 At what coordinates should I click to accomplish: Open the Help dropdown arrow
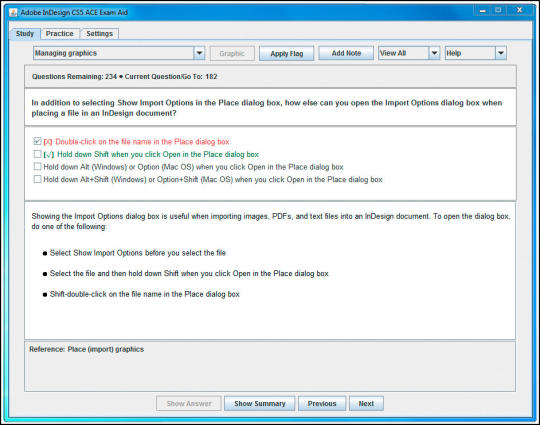pos(501,53)
